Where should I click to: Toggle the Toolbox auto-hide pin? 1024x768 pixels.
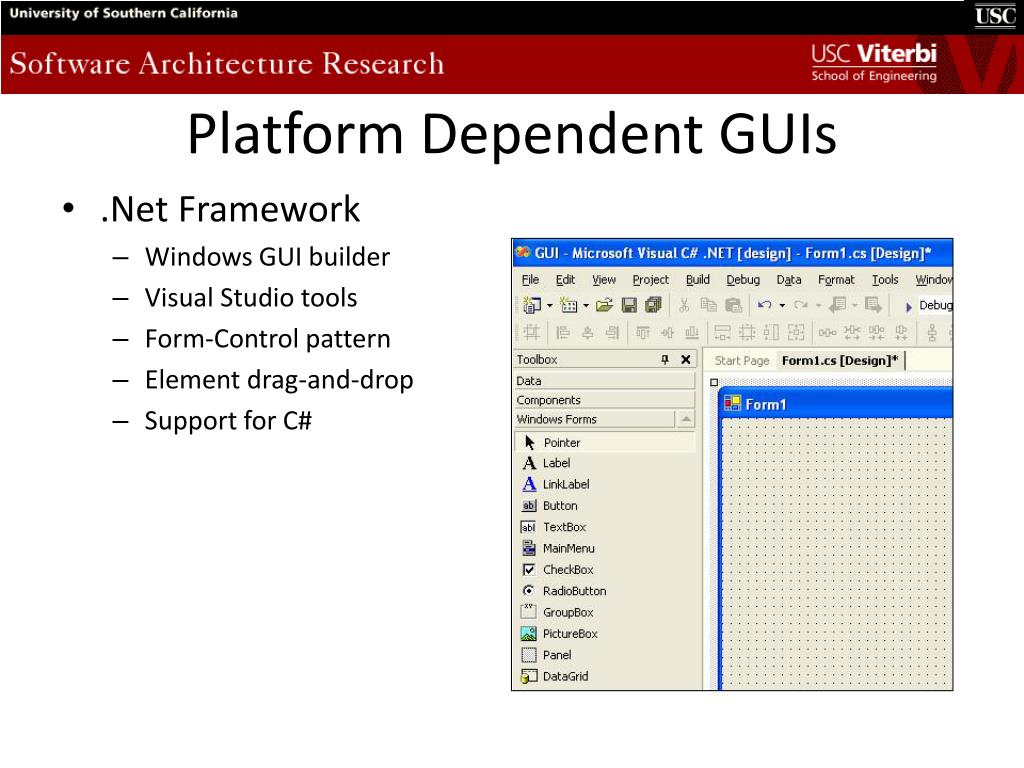click(x=665, y=359)
